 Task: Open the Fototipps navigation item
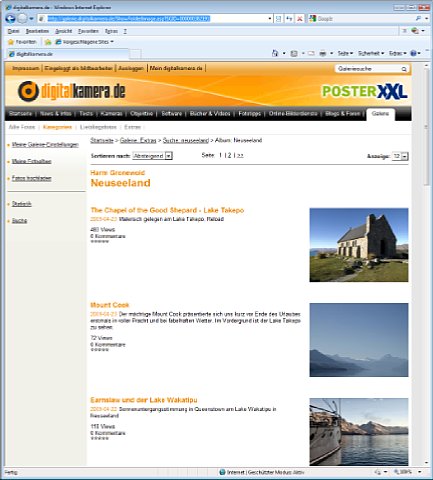[x=249, y=114]
